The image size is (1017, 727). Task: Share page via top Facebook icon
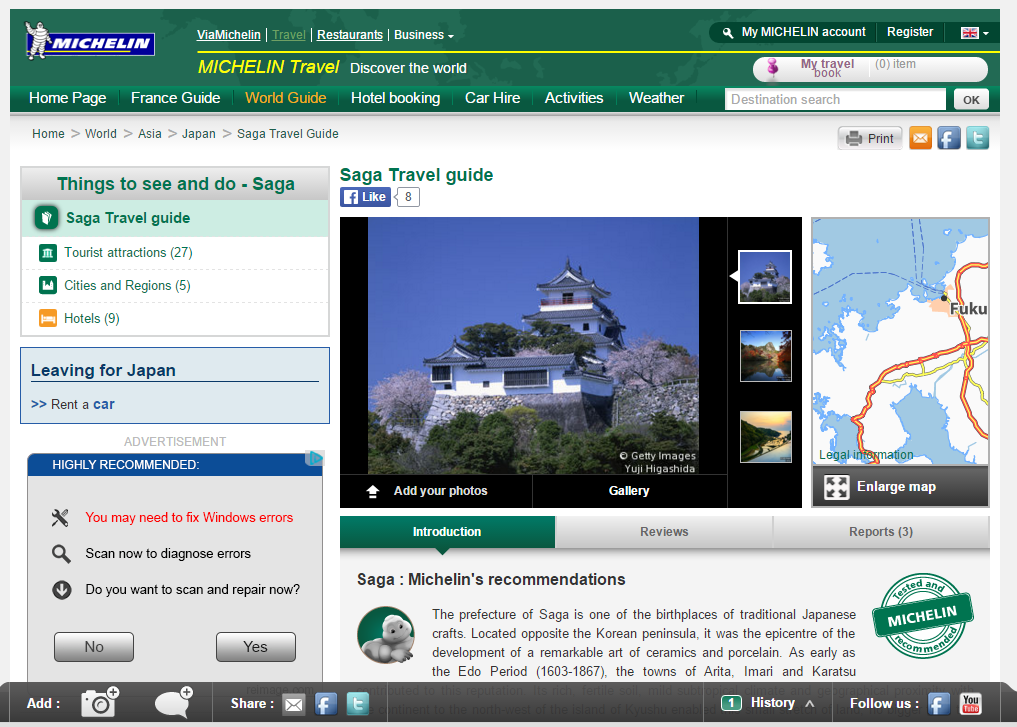coord(949,138)
